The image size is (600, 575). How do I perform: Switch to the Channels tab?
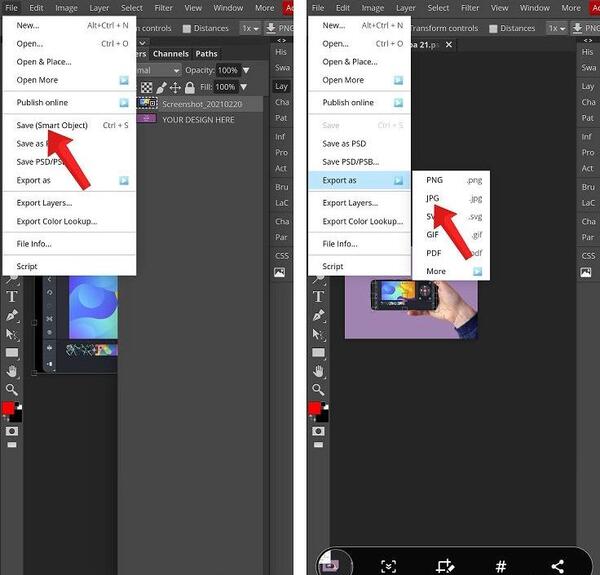coord(171,54)
